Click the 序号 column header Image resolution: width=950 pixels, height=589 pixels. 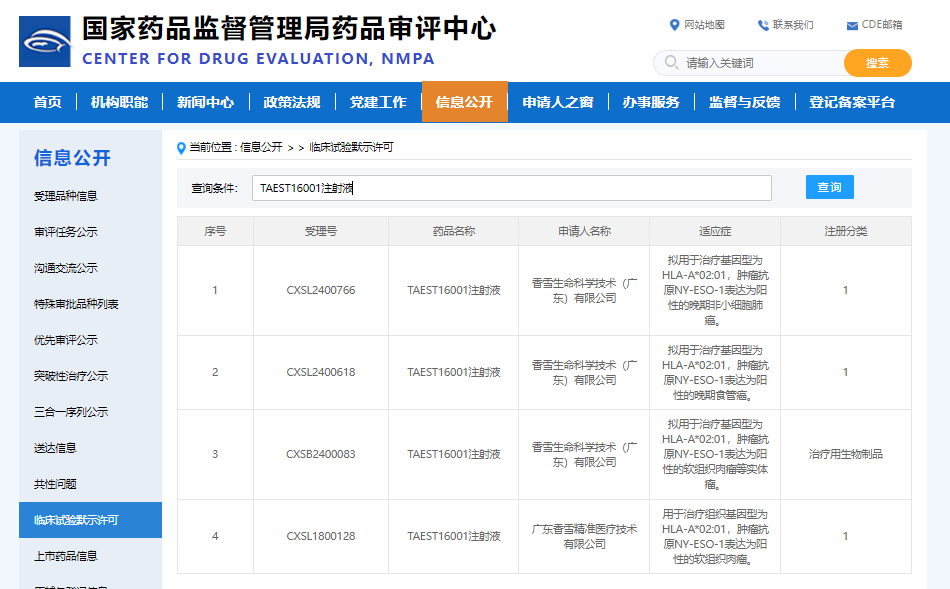coord(215,231)
